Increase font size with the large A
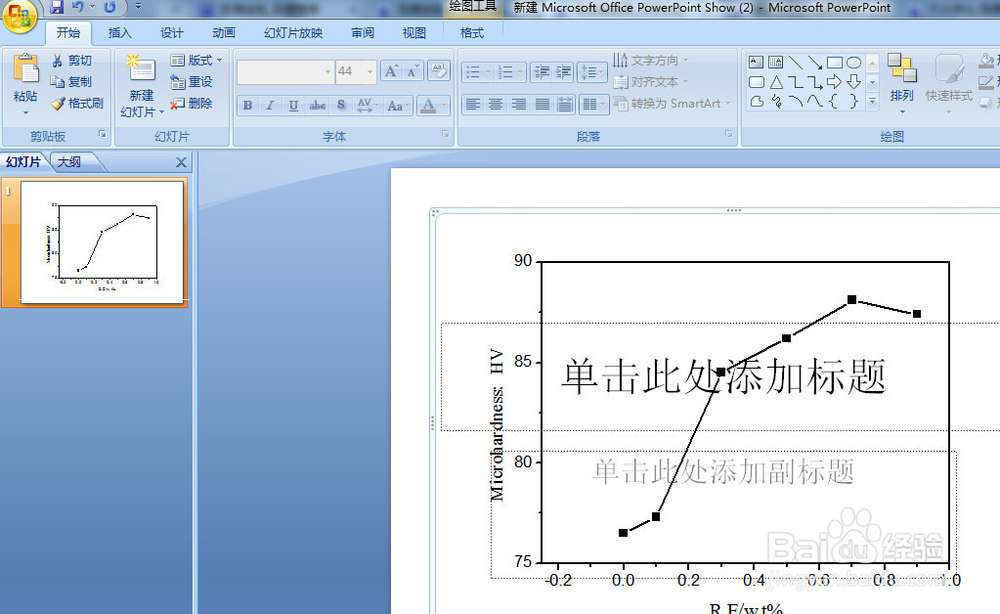Image resolution: width=1000 pixels, height=614 pixels. [391, 71]
